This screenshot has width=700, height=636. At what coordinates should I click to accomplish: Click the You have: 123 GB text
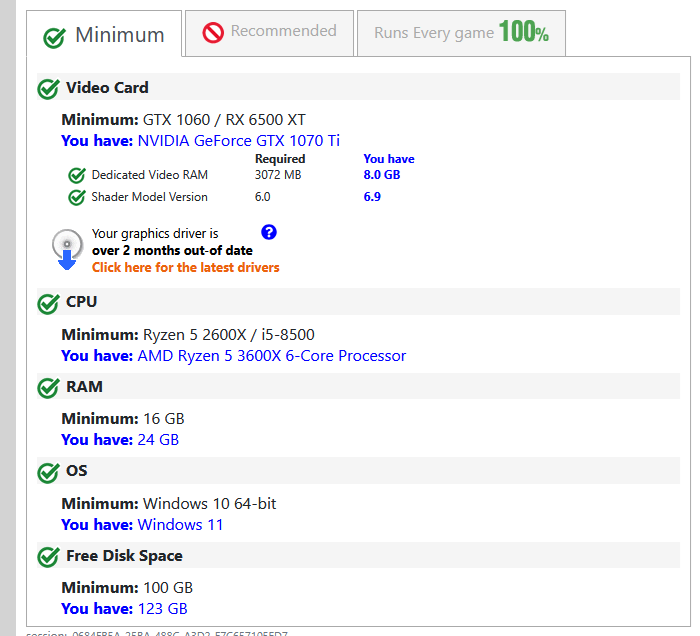tap(125, 609)
